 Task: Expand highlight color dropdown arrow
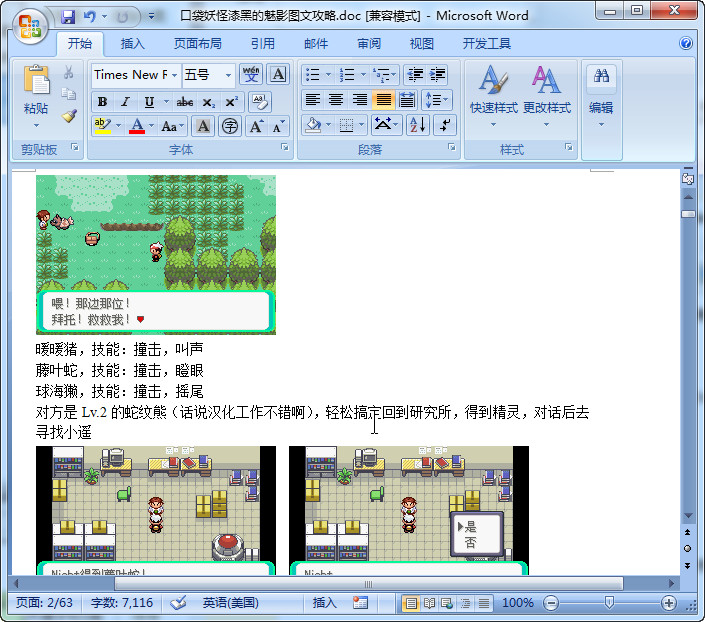tap(119, 126)
